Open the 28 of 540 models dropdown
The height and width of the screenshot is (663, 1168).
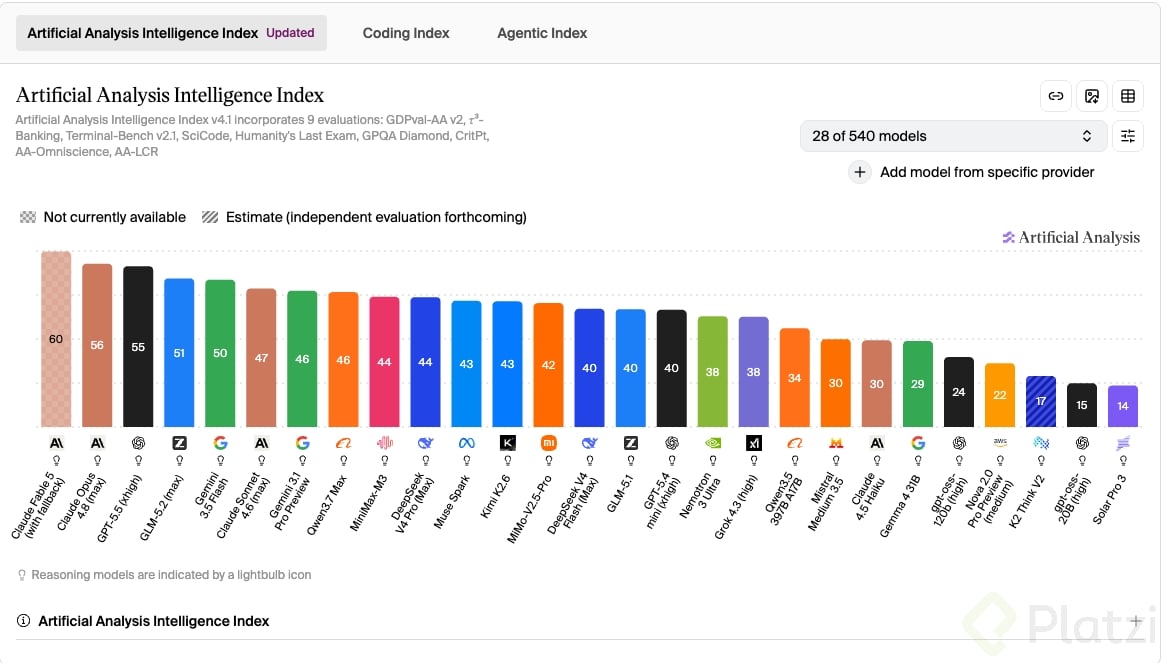tap(952, 136)
